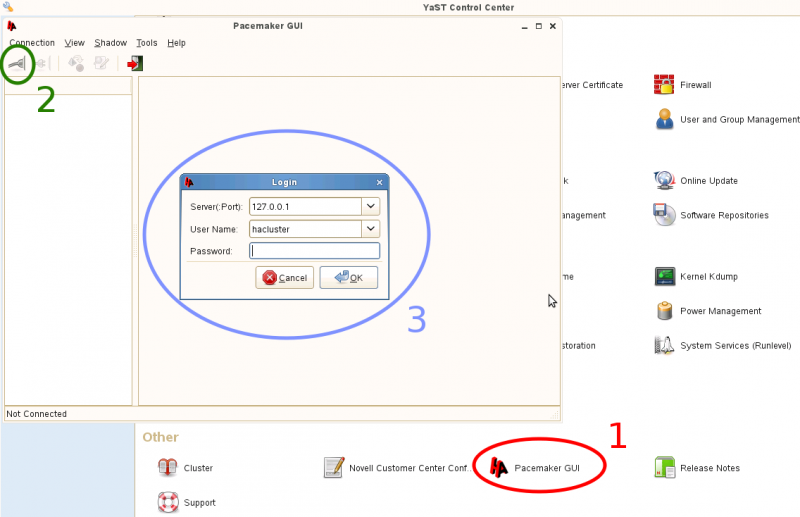Expand the Server(:Port) dropdown arrow

click(x=371, y=207)
